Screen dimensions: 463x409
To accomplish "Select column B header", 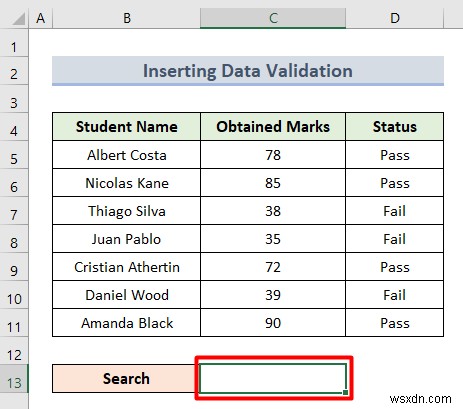I will [126, 18].
